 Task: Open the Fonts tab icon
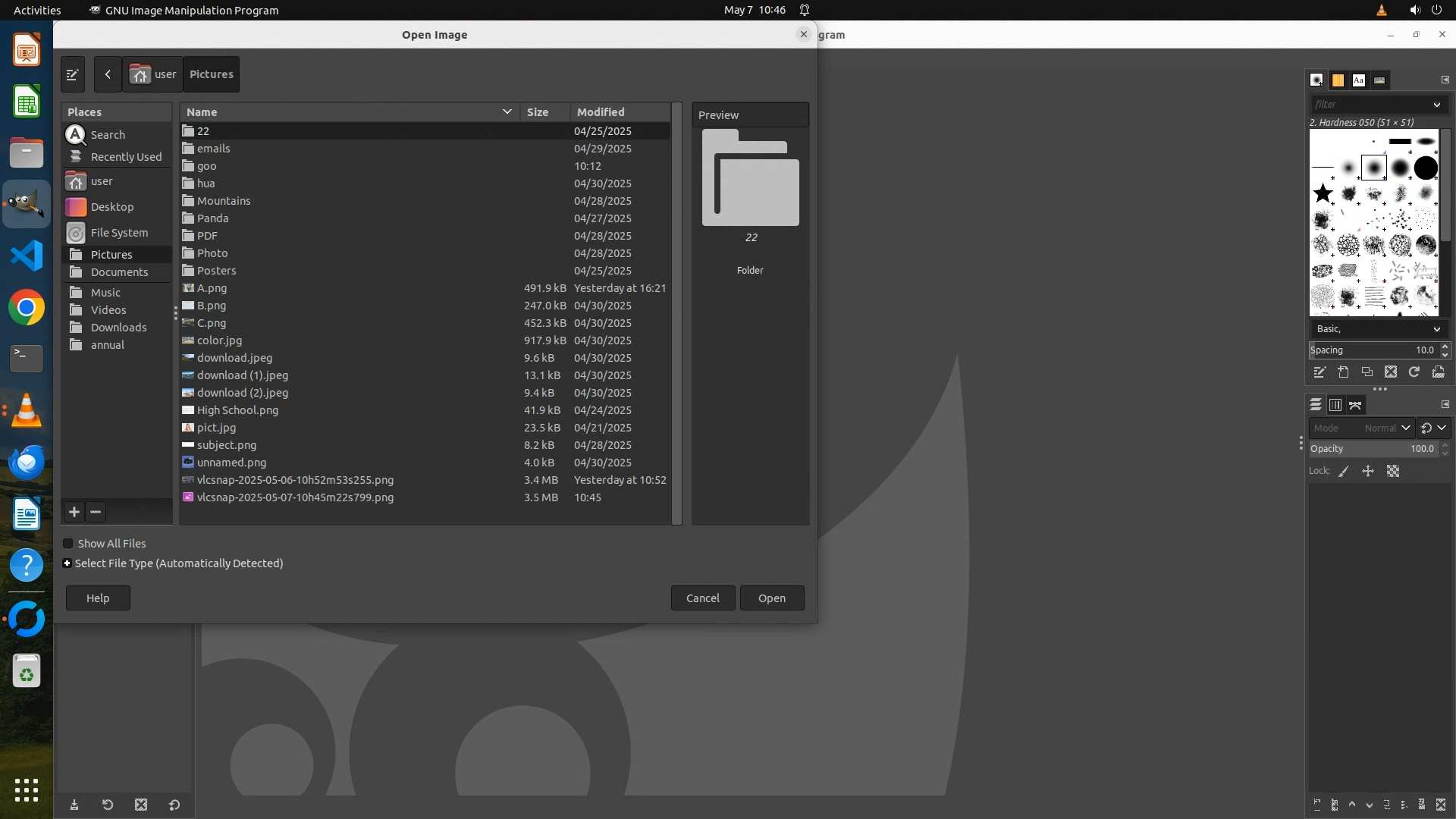click(1358, 80)
